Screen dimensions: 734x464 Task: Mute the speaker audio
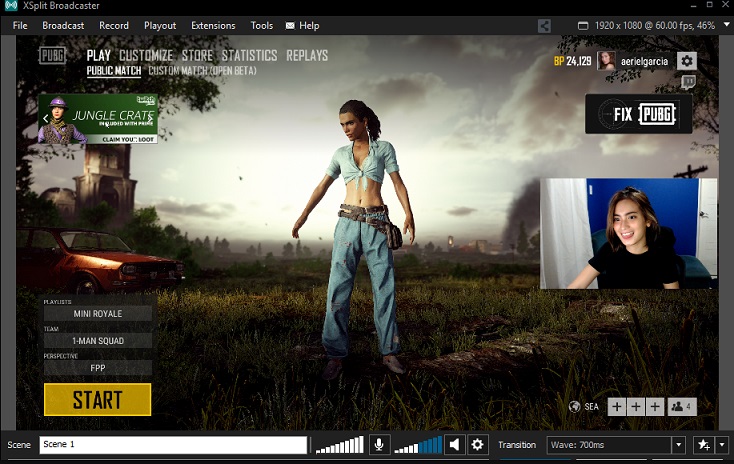(x=454, y=444)
